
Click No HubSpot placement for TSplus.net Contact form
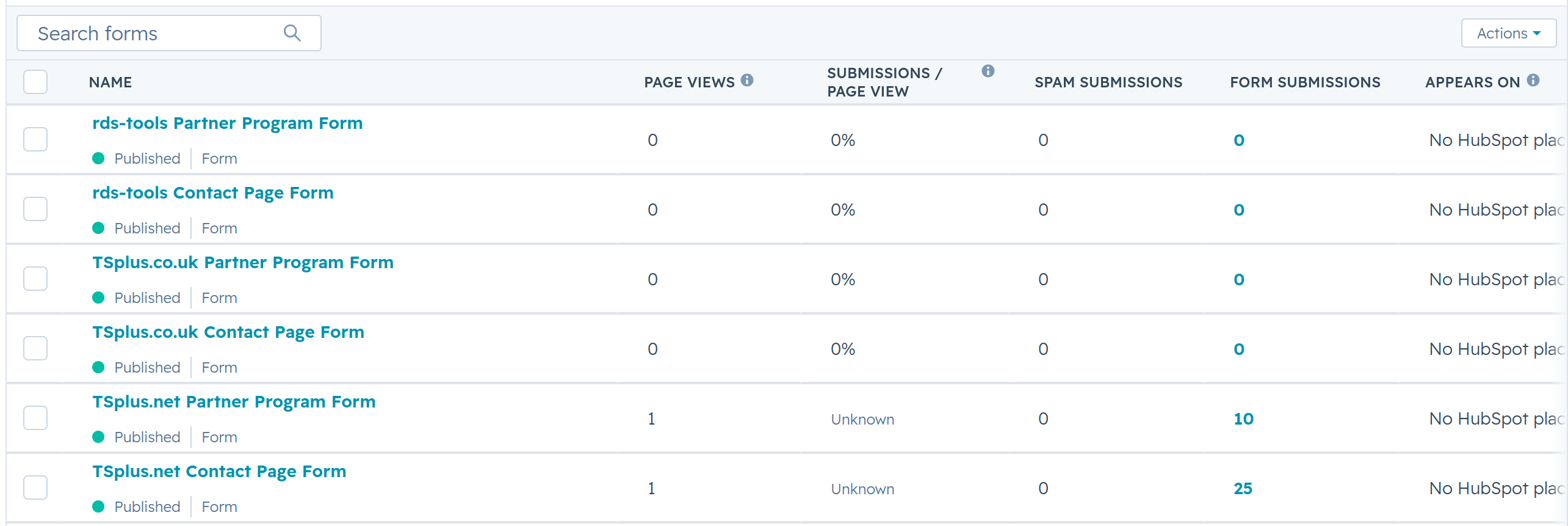tap(1497, 489)
